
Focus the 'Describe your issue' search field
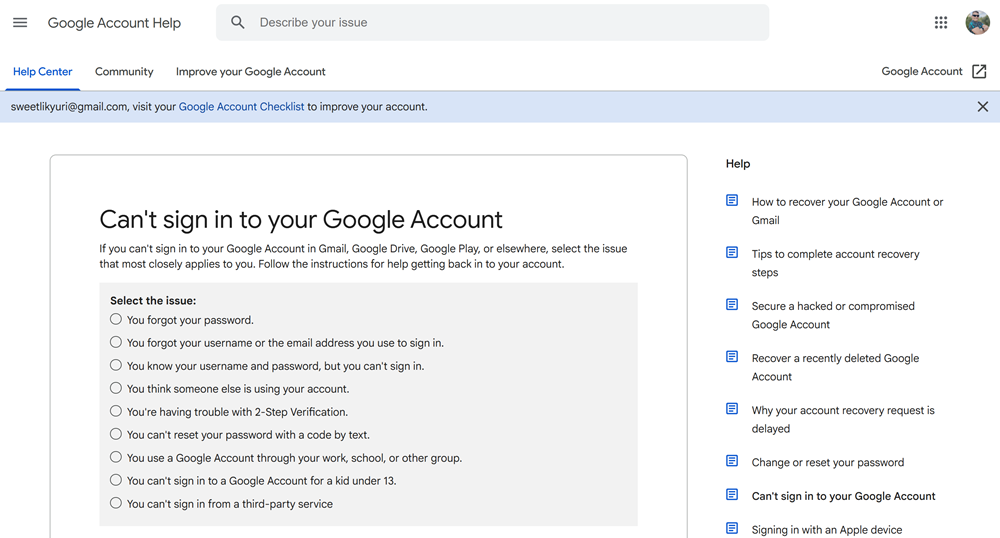click(x=492, y=22)
